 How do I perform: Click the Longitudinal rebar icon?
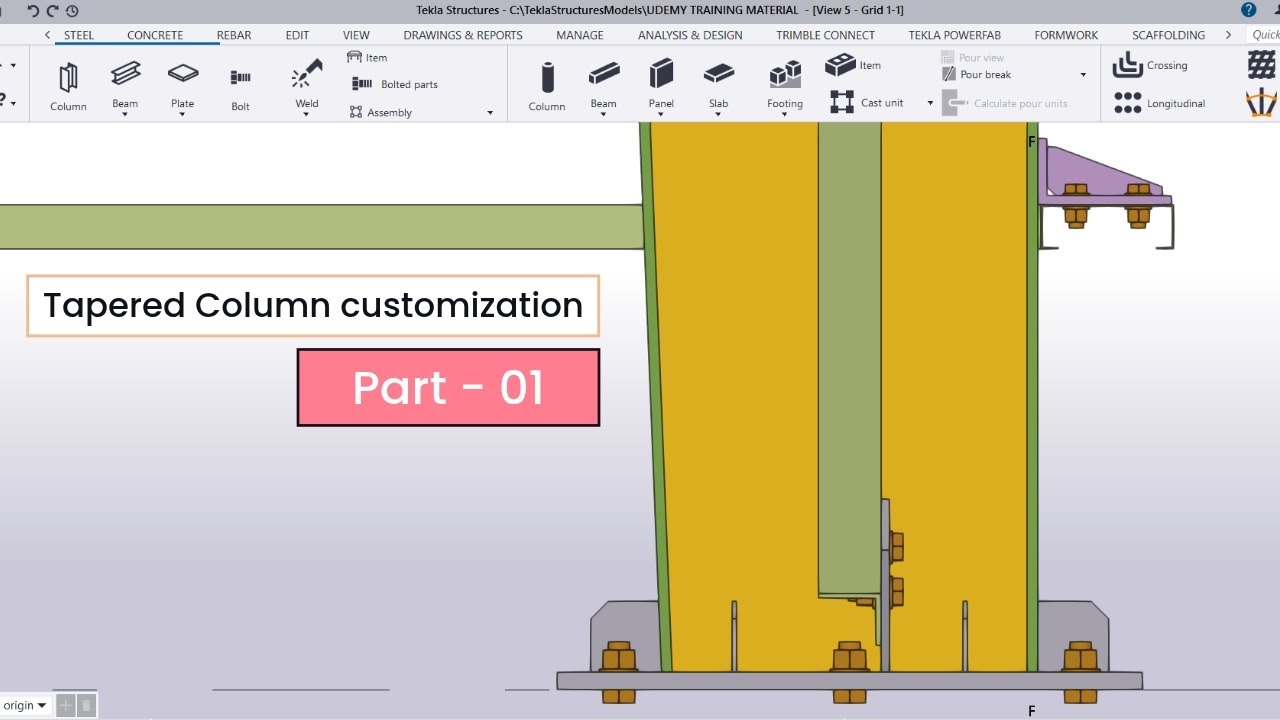click(1128, 103)
